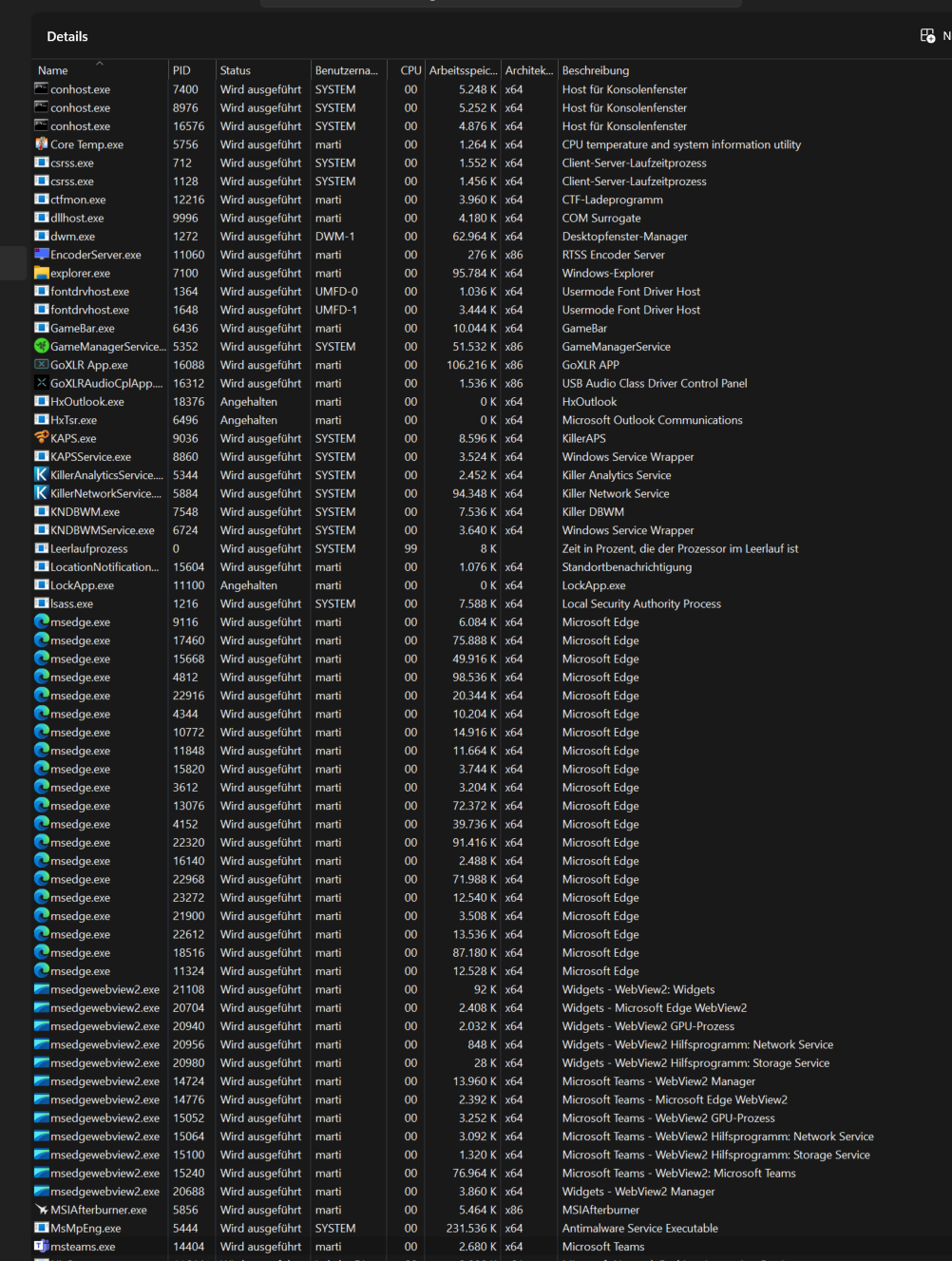Click Local Security Authority Process description

[641, 603]
